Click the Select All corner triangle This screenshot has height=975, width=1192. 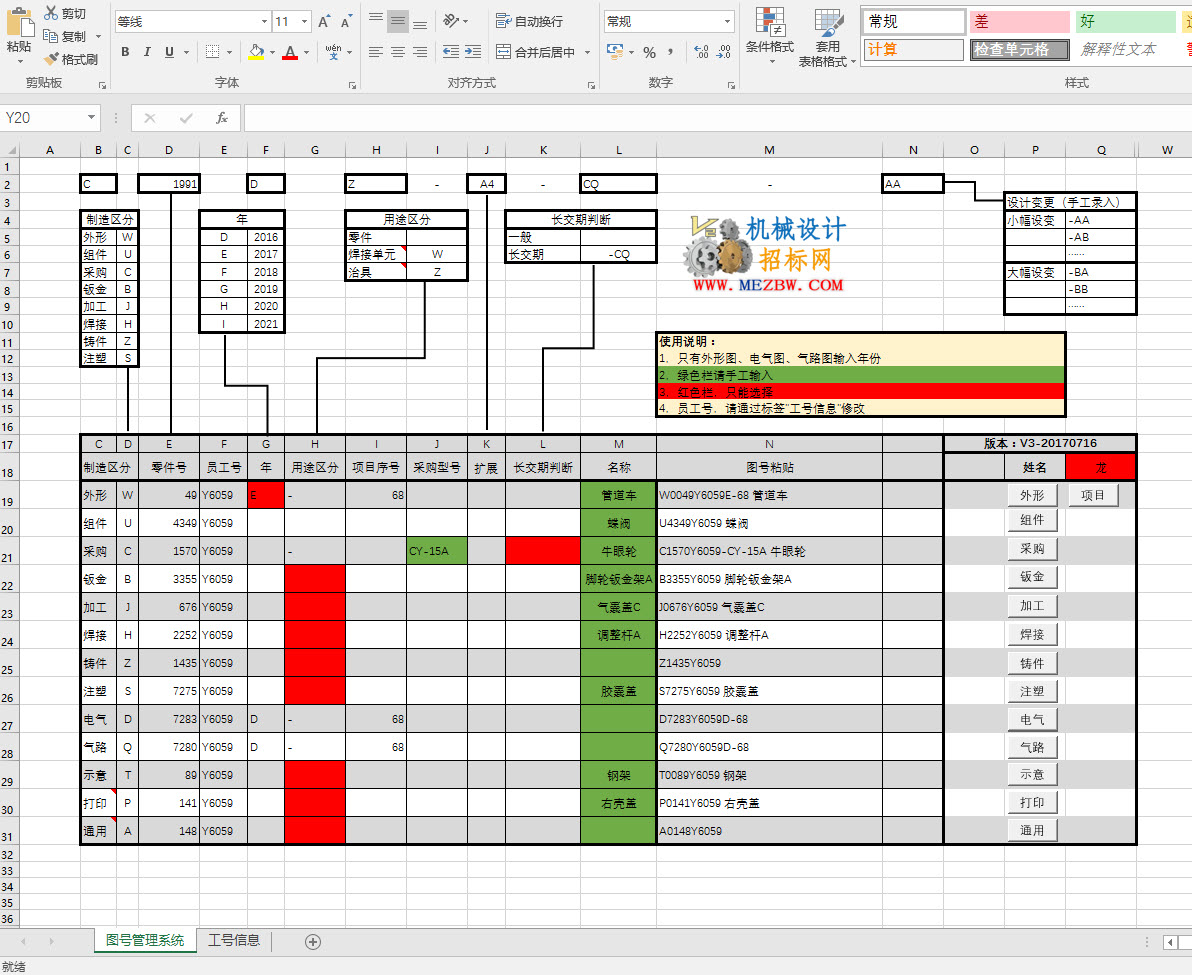pyautogui.click(x=9, y=150)
